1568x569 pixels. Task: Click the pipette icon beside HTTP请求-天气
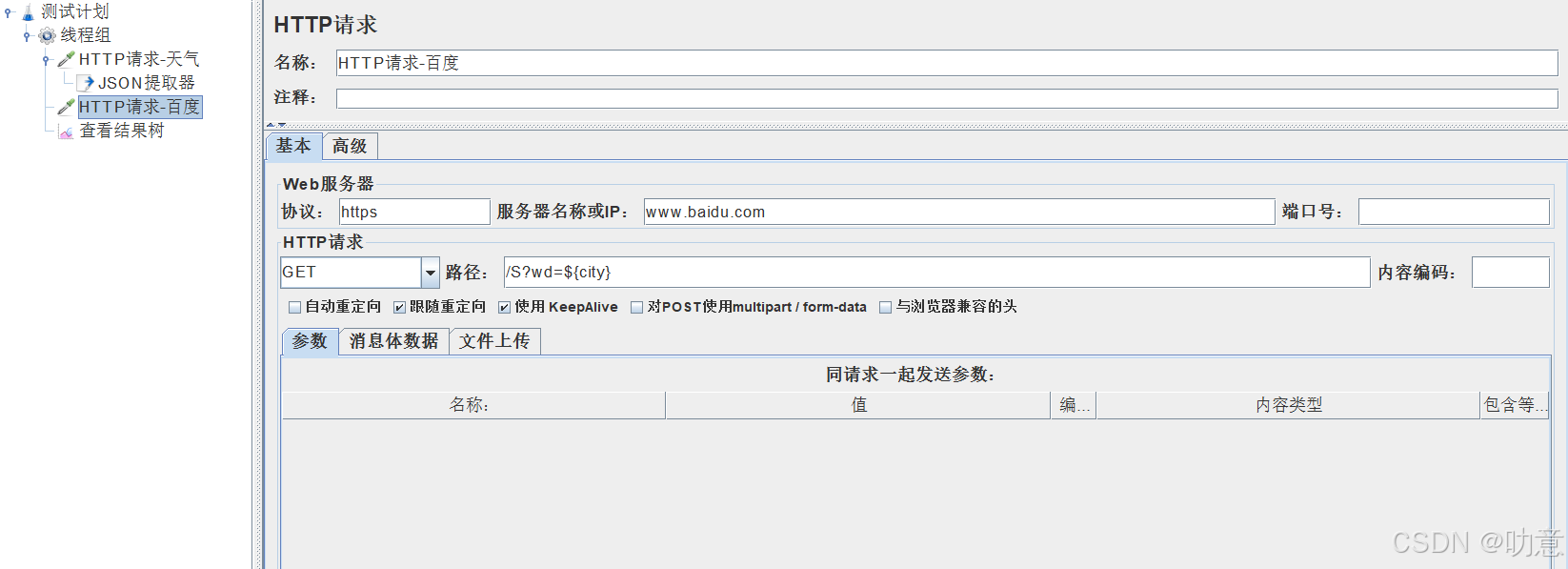click(x=66, y=59)
